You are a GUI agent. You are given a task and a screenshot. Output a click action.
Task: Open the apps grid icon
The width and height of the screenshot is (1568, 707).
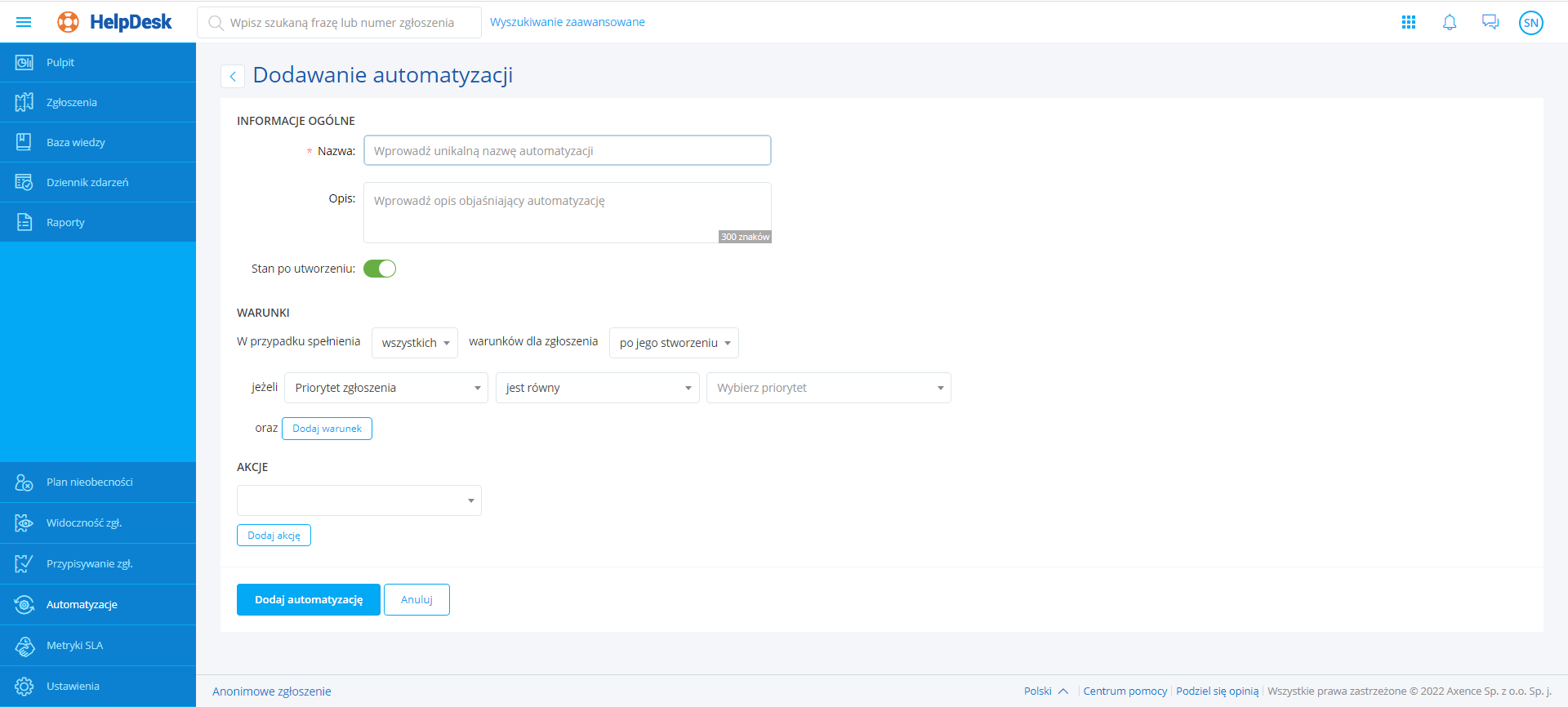tap(1409, 22)
